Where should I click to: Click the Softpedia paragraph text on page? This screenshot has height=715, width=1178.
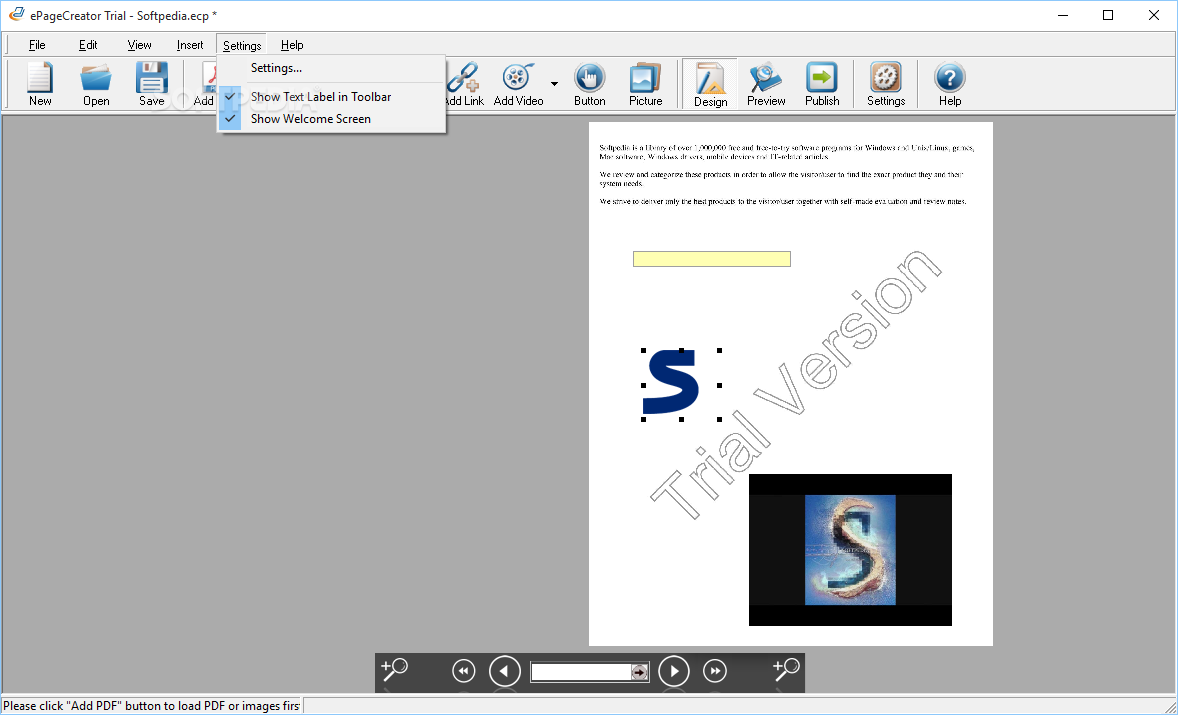(x=787, y=174)
